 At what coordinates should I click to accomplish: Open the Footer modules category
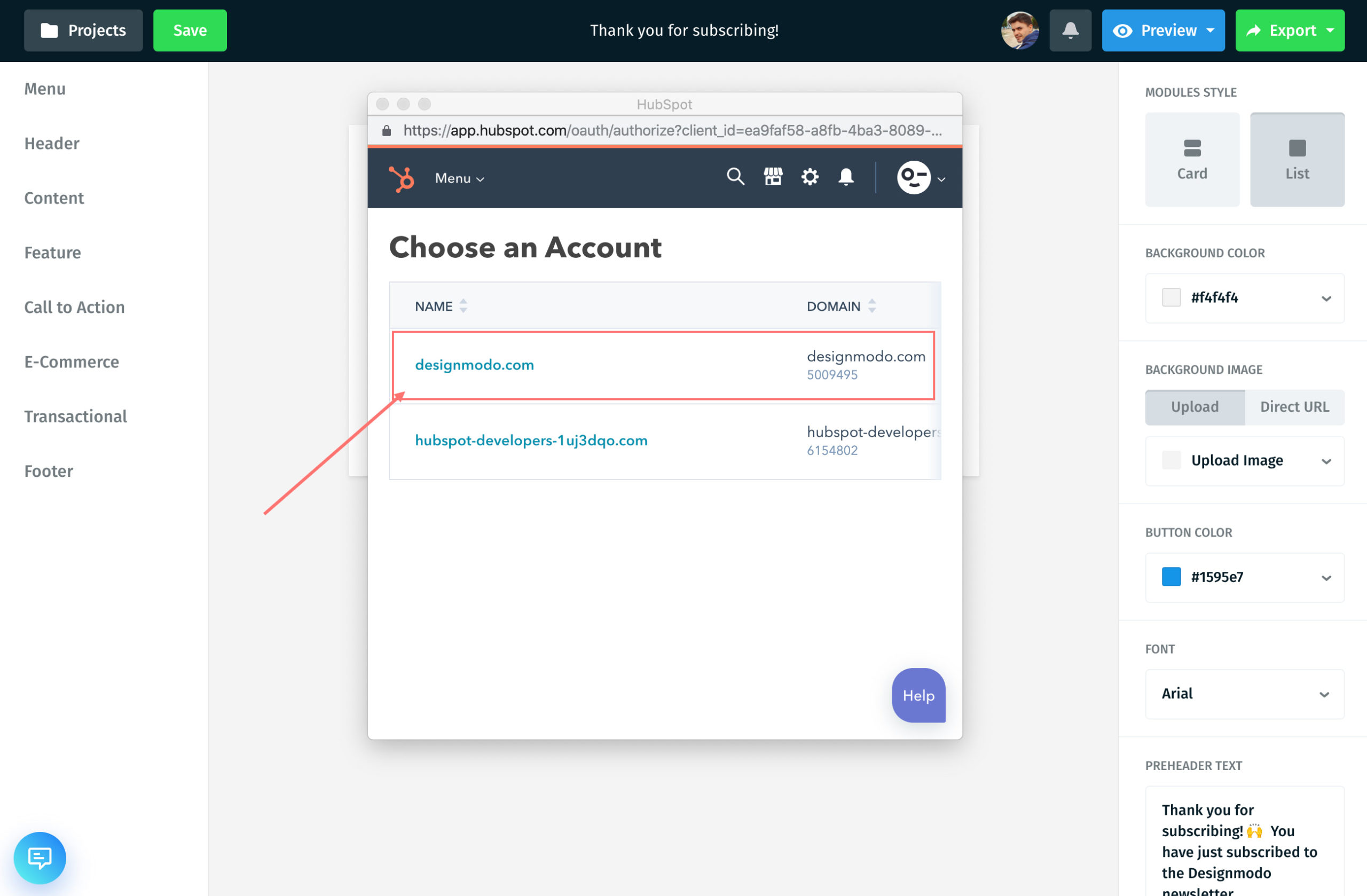[x=49, y=471]
